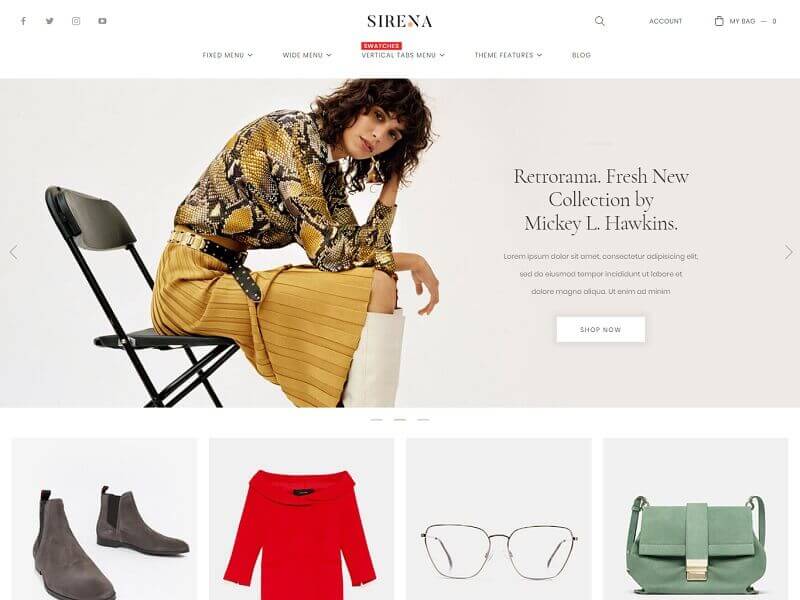Go to next slide arrow

788,252
